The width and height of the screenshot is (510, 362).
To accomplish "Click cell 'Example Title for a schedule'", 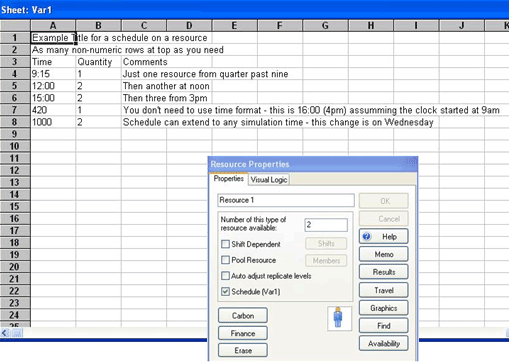I will point(53,38).
